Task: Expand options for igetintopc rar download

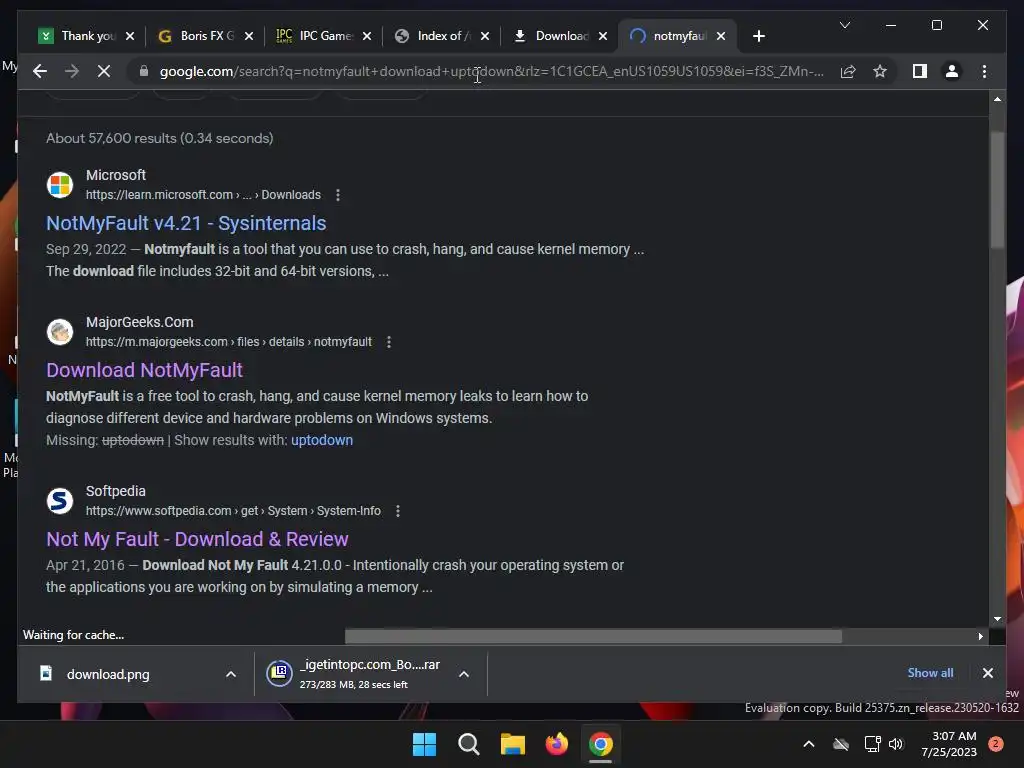Action: pyautogui.click(x=464, y=674)
